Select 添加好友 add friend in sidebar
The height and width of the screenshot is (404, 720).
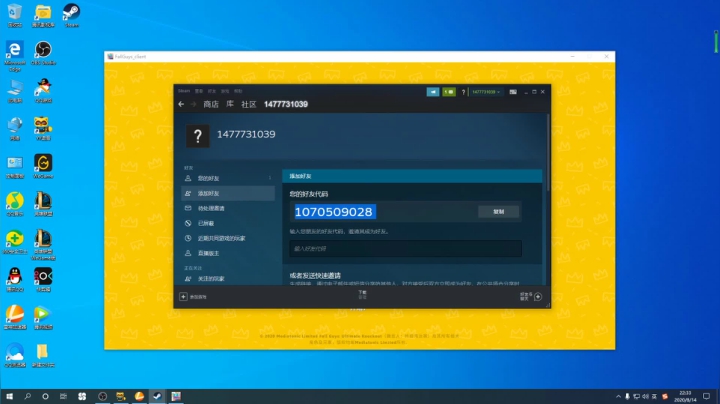228,193
